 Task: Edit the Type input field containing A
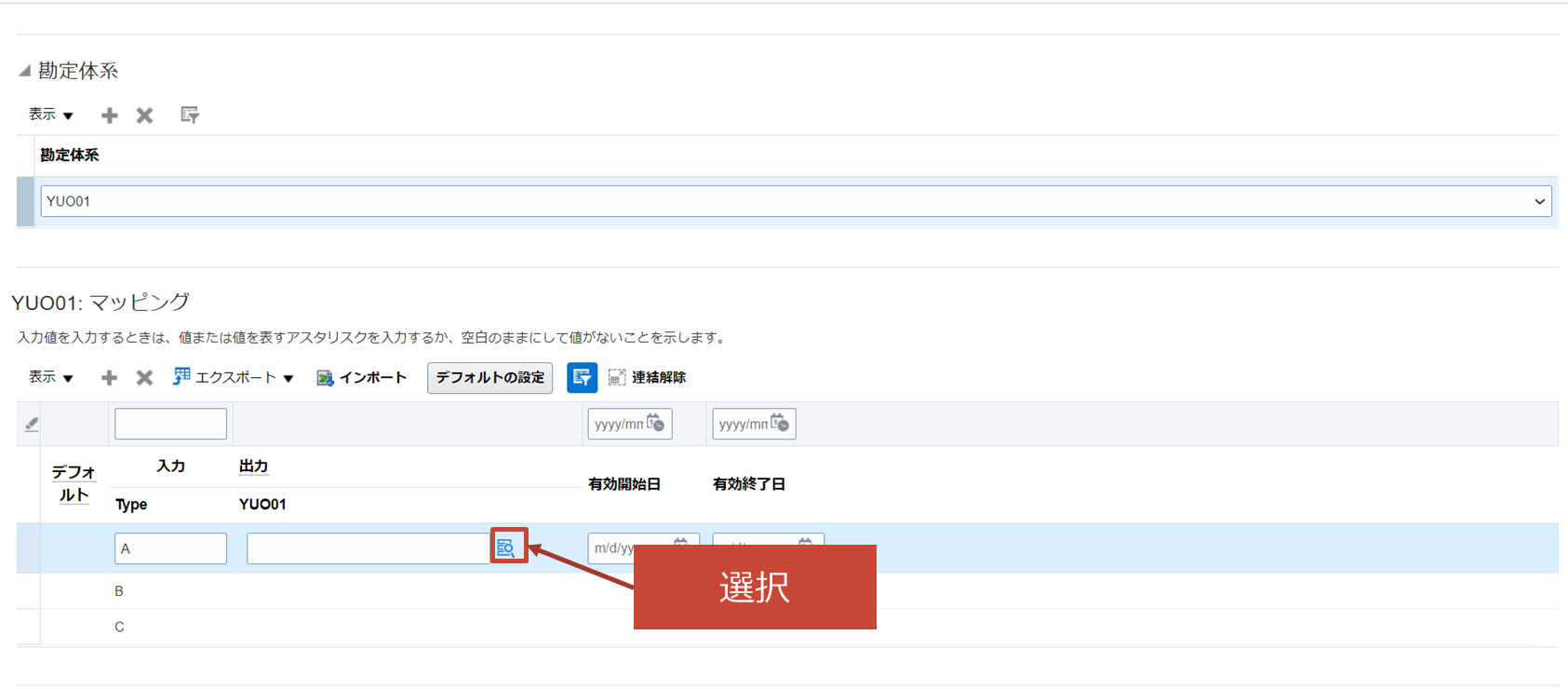click(x=170, y=548)
